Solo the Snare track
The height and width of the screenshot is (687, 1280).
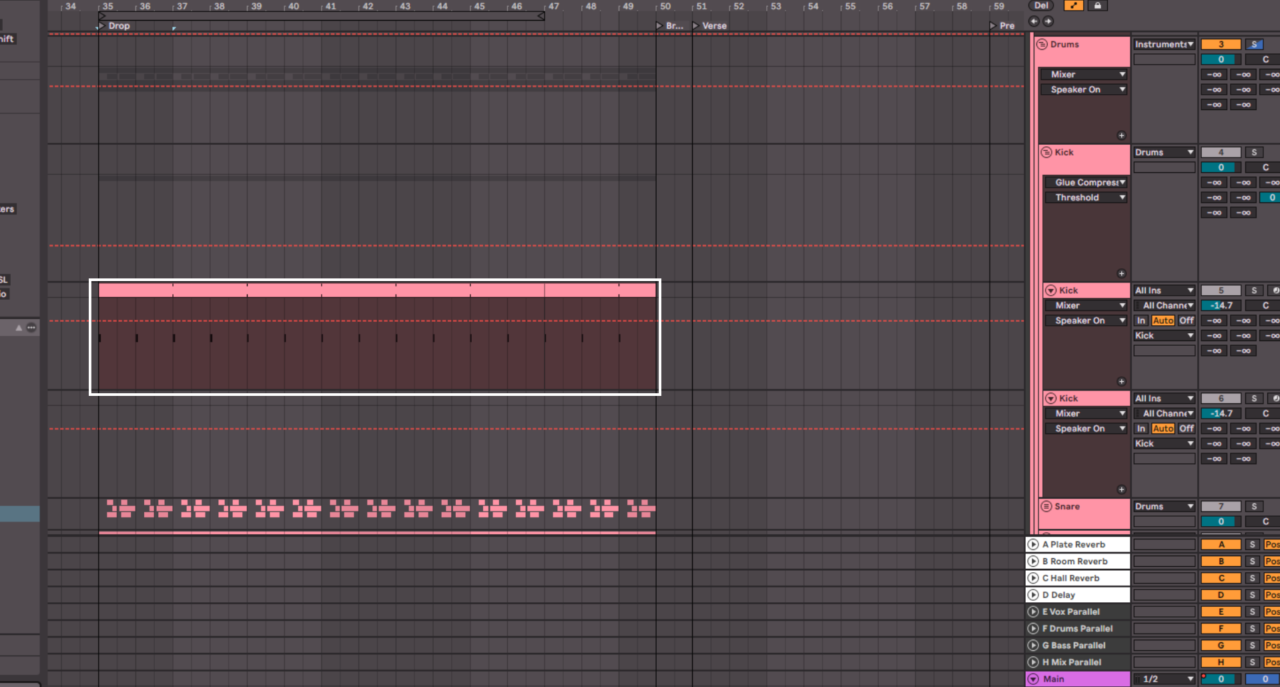click(x=1254, y=506)
